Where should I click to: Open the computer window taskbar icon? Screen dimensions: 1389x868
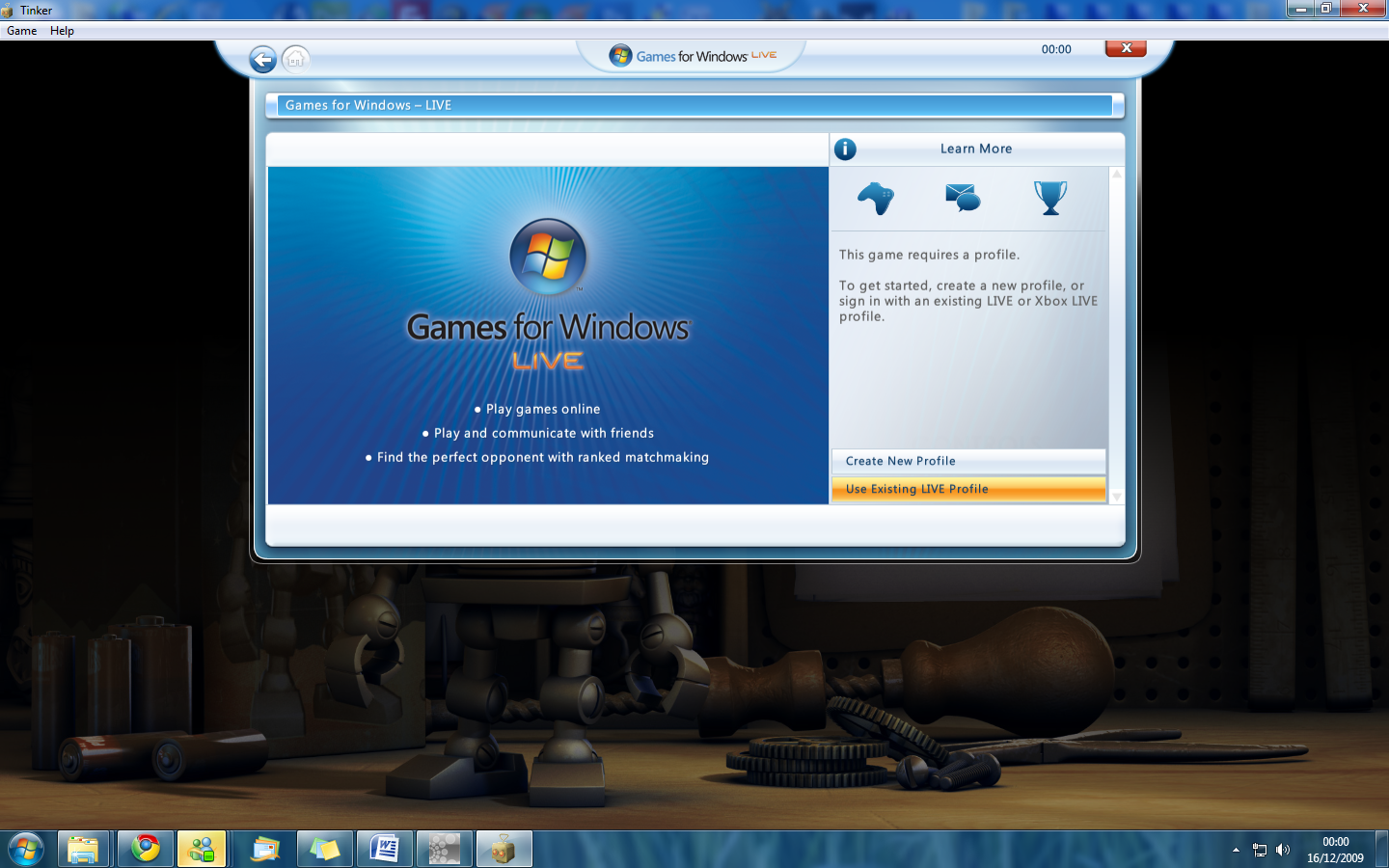click(264, 850)
